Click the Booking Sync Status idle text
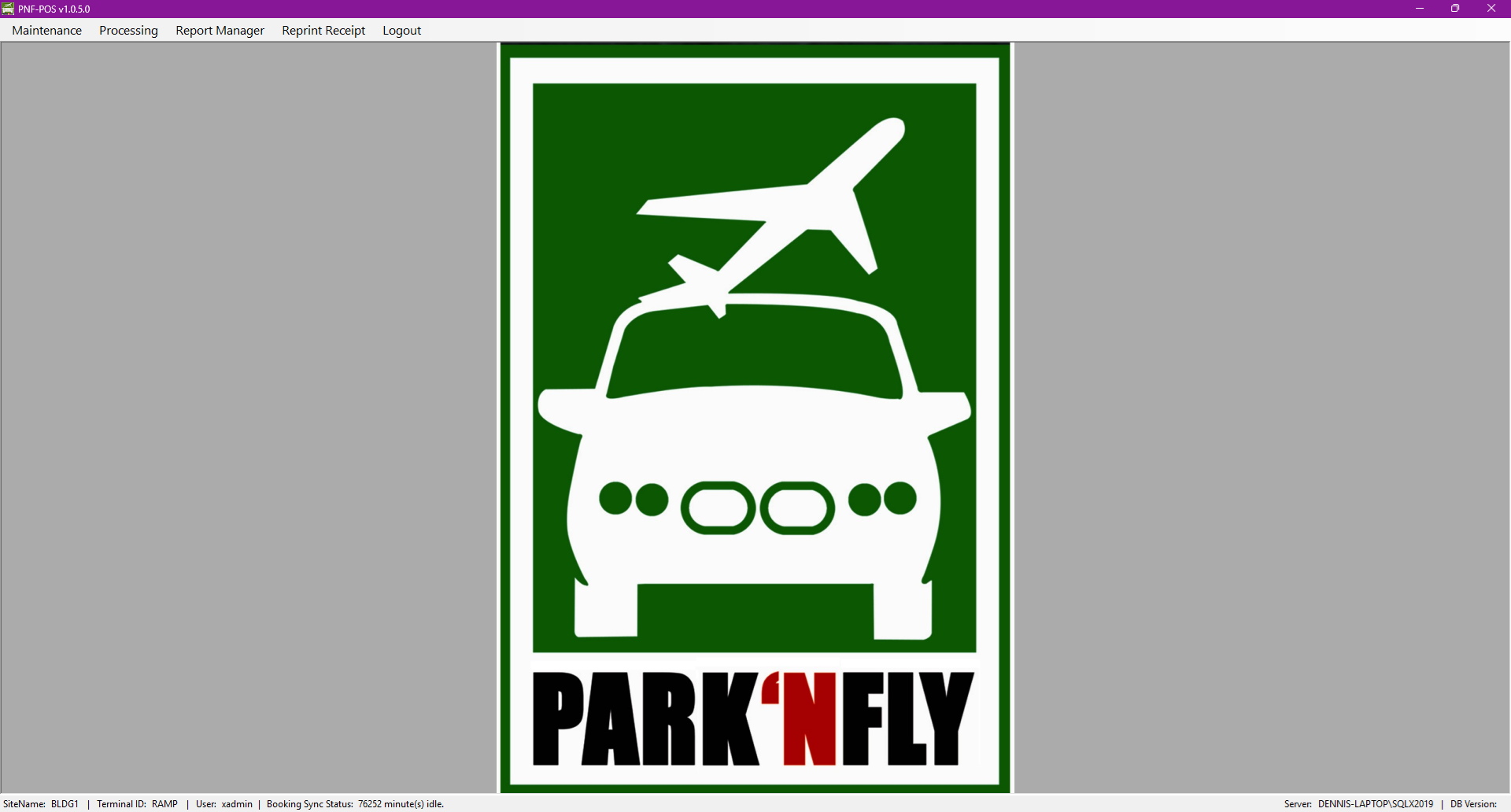1511x812 pixels. coord(356,804)
